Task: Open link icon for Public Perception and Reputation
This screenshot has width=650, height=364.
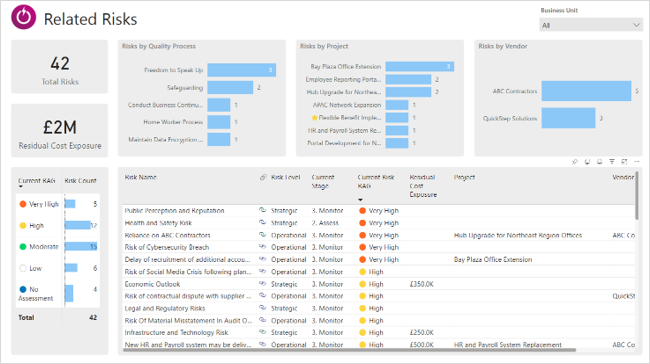Action: [x=262, y=210]
